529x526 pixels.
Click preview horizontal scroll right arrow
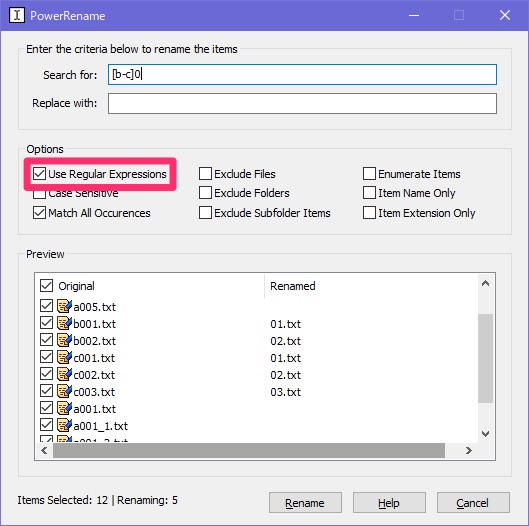(469, 450)
